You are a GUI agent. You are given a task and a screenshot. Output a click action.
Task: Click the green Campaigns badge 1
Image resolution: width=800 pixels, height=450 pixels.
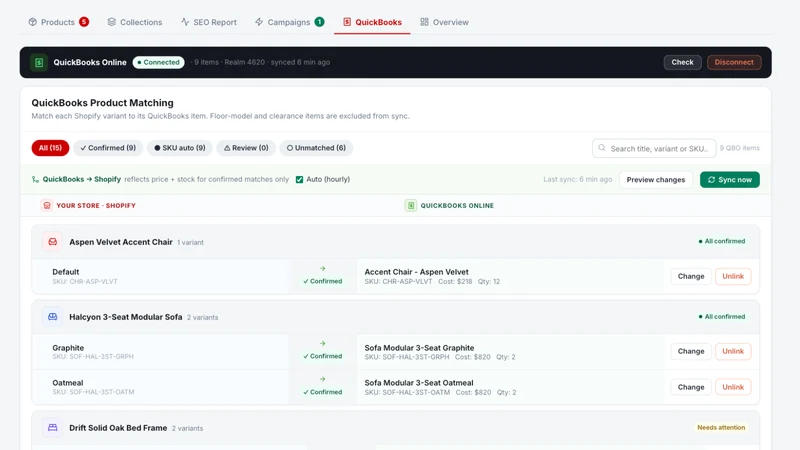click(x=319, y=22)
